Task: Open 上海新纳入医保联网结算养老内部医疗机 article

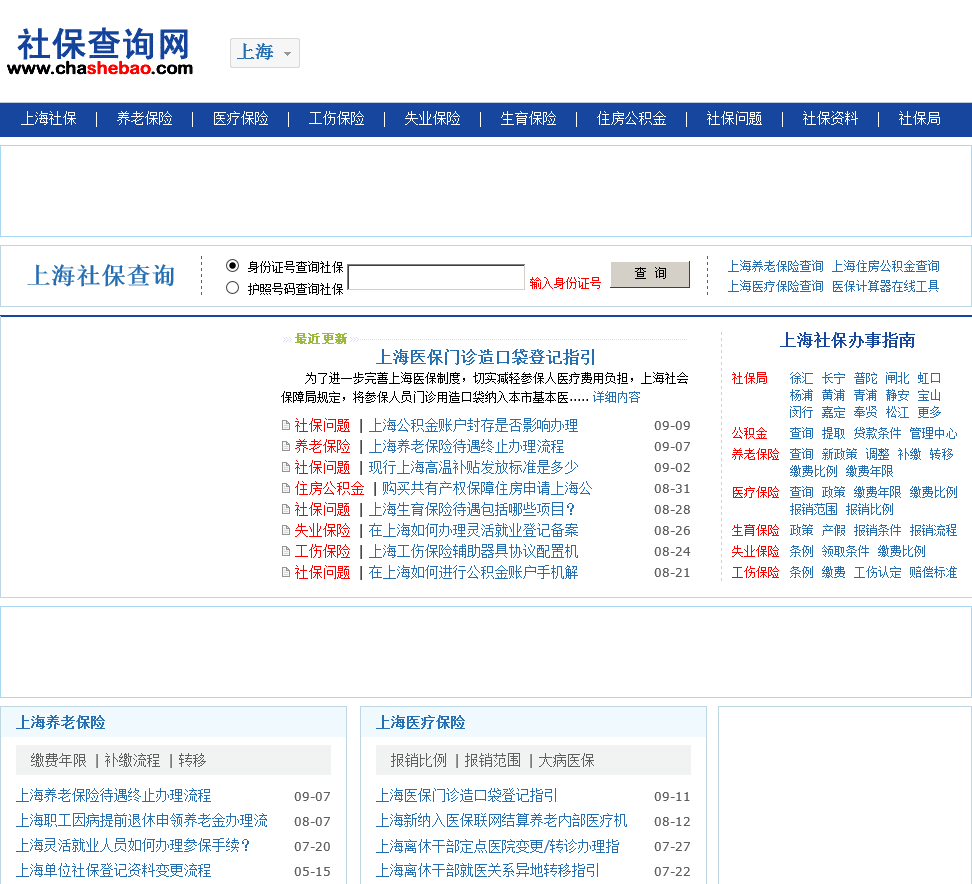Action: tap(501, 821)
